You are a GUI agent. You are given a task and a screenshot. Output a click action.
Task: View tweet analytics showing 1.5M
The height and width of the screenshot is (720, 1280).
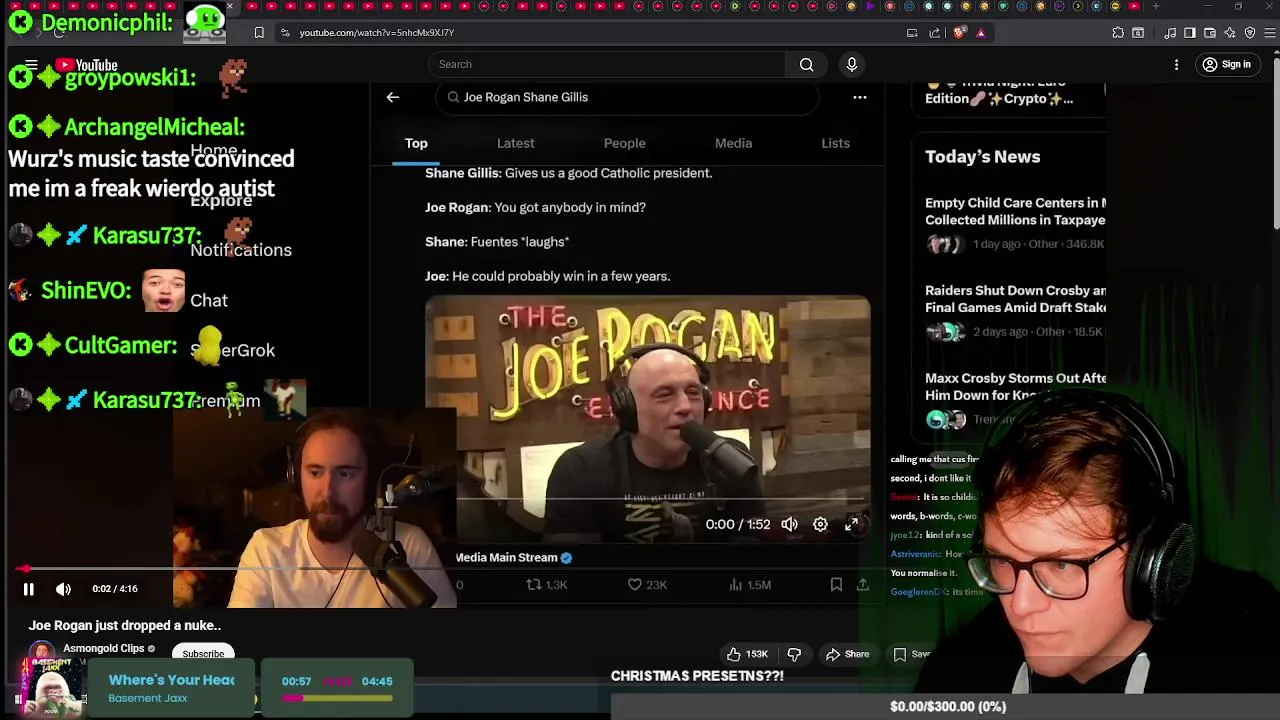tap(750, 585)
